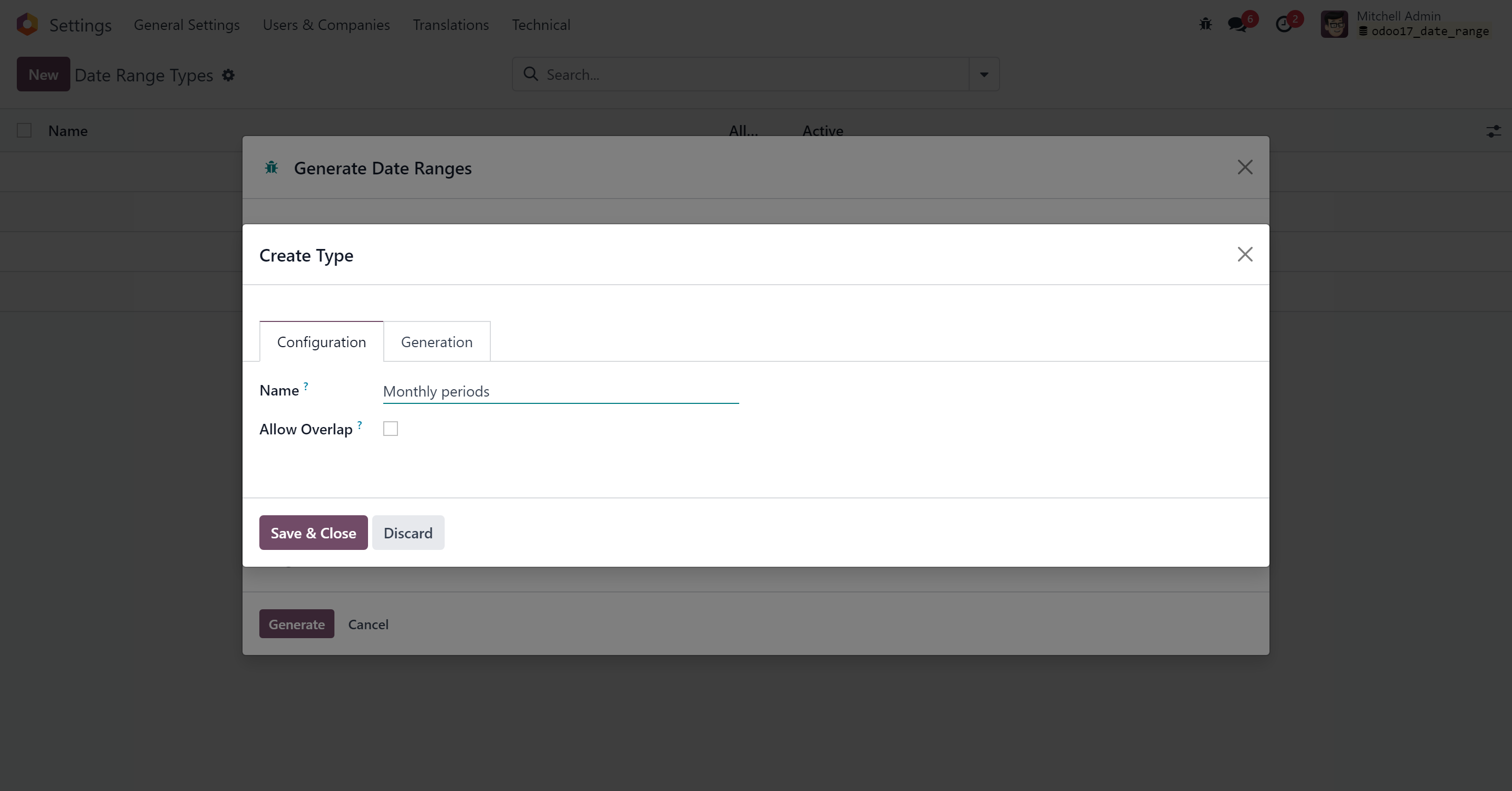Close the Create Type dialog
Screen dimensions: 1512x791
coord(1245,254)
